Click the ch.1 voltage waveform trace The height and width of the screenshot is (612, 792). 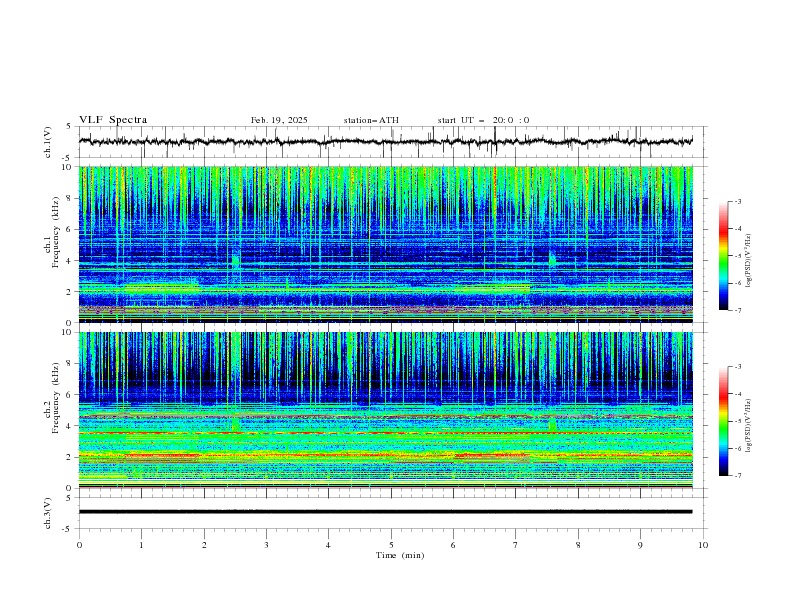click(x=386, y=141)
